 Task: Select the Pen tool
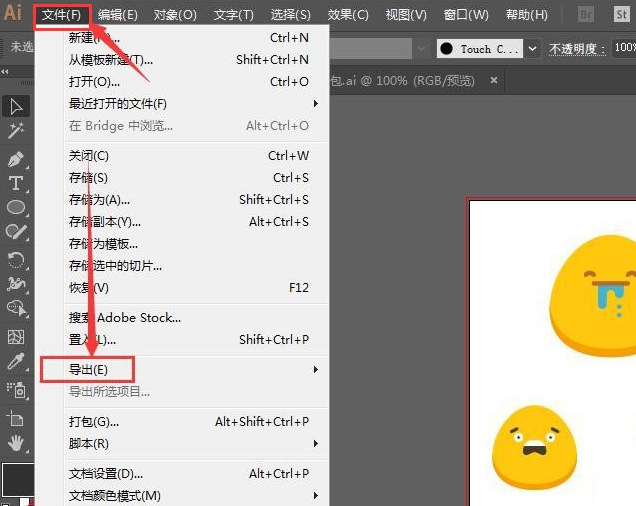[16, 159]
